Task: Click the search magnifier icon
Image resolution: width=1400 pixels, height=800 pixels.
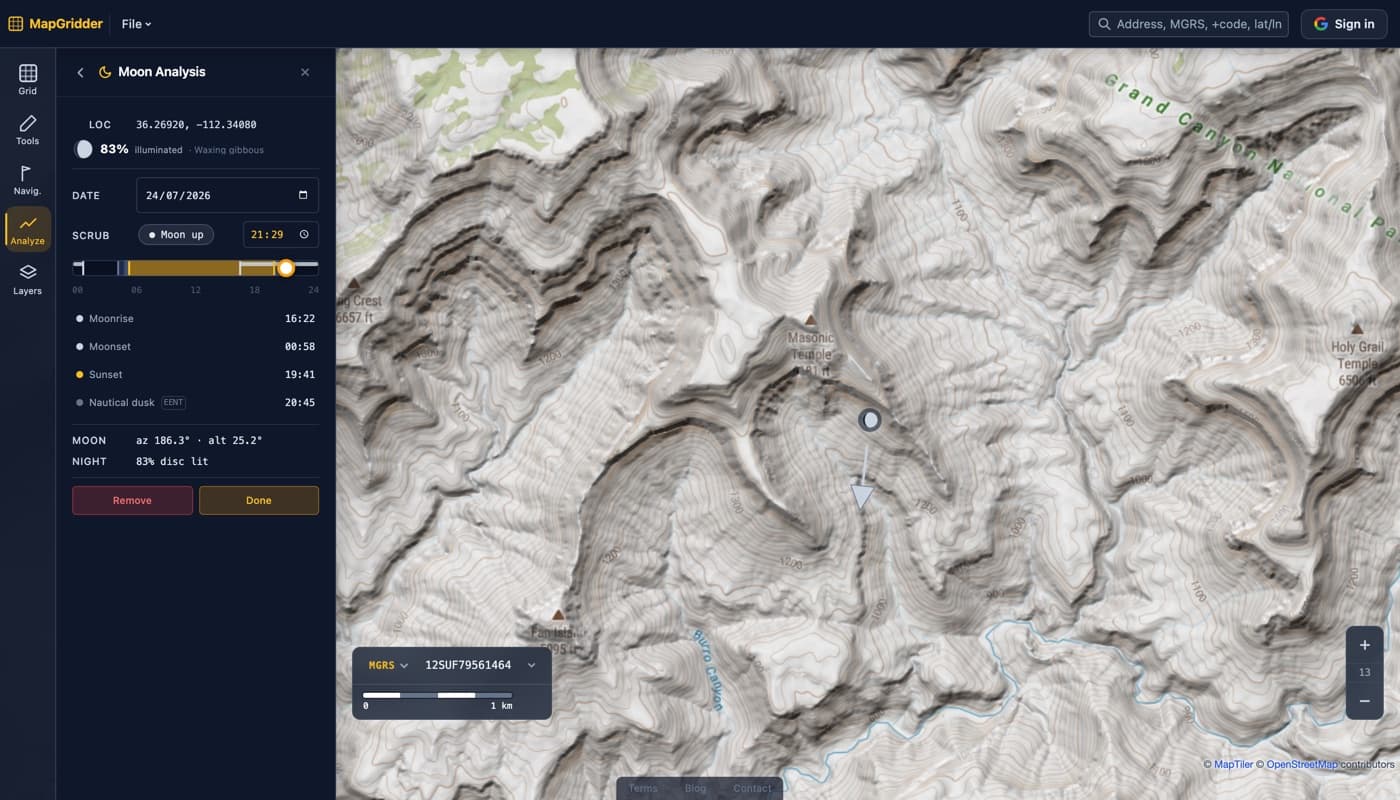Action: (1104, 24)
